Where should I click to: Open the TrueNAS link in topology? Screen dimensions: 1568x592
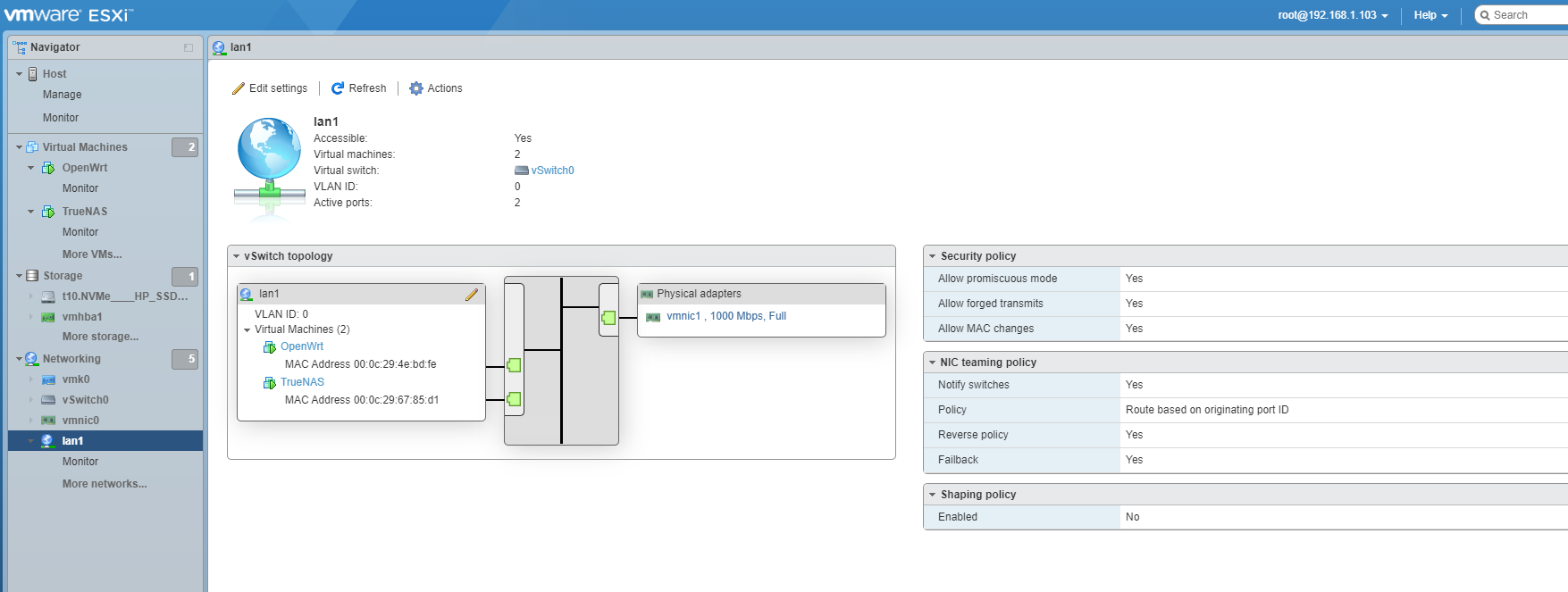coord(302,382)
